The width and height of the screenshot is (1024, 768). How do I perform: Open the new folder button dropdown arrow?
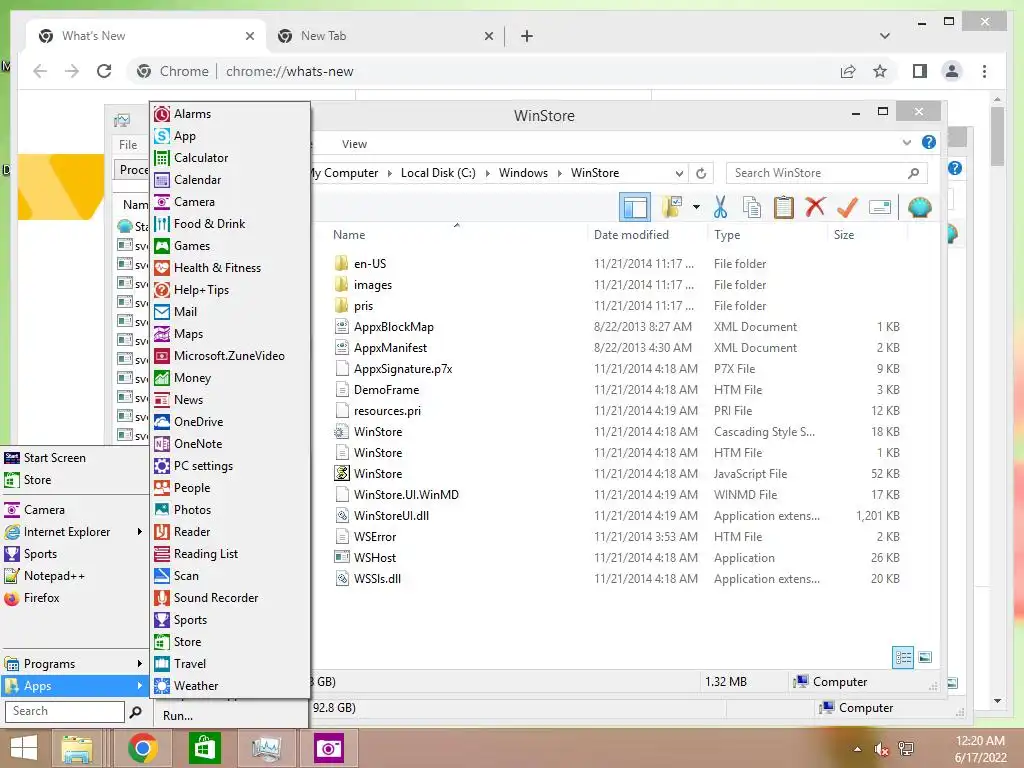pos(696,208)
